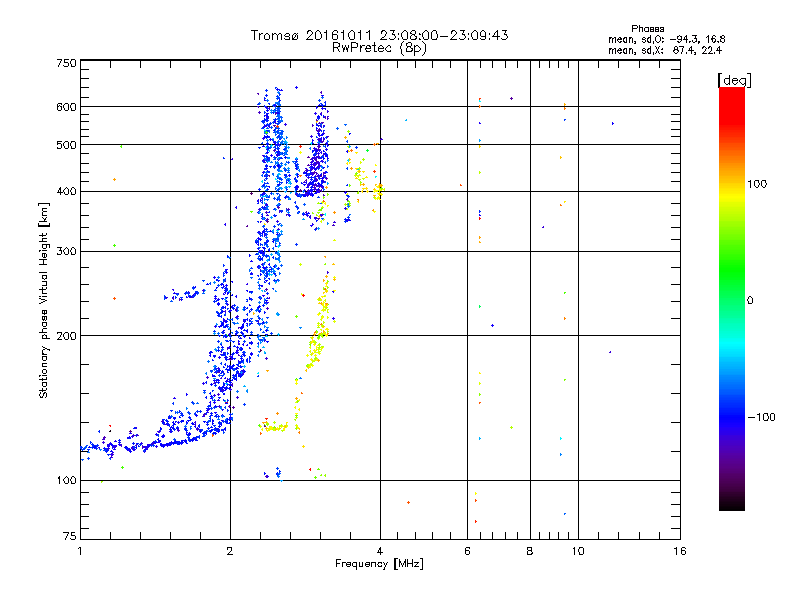The width and height of the screenshot is (800, 600).
Task: Click the 'RwPretec (8p)' subtitle
Action: tap(379, 48)
